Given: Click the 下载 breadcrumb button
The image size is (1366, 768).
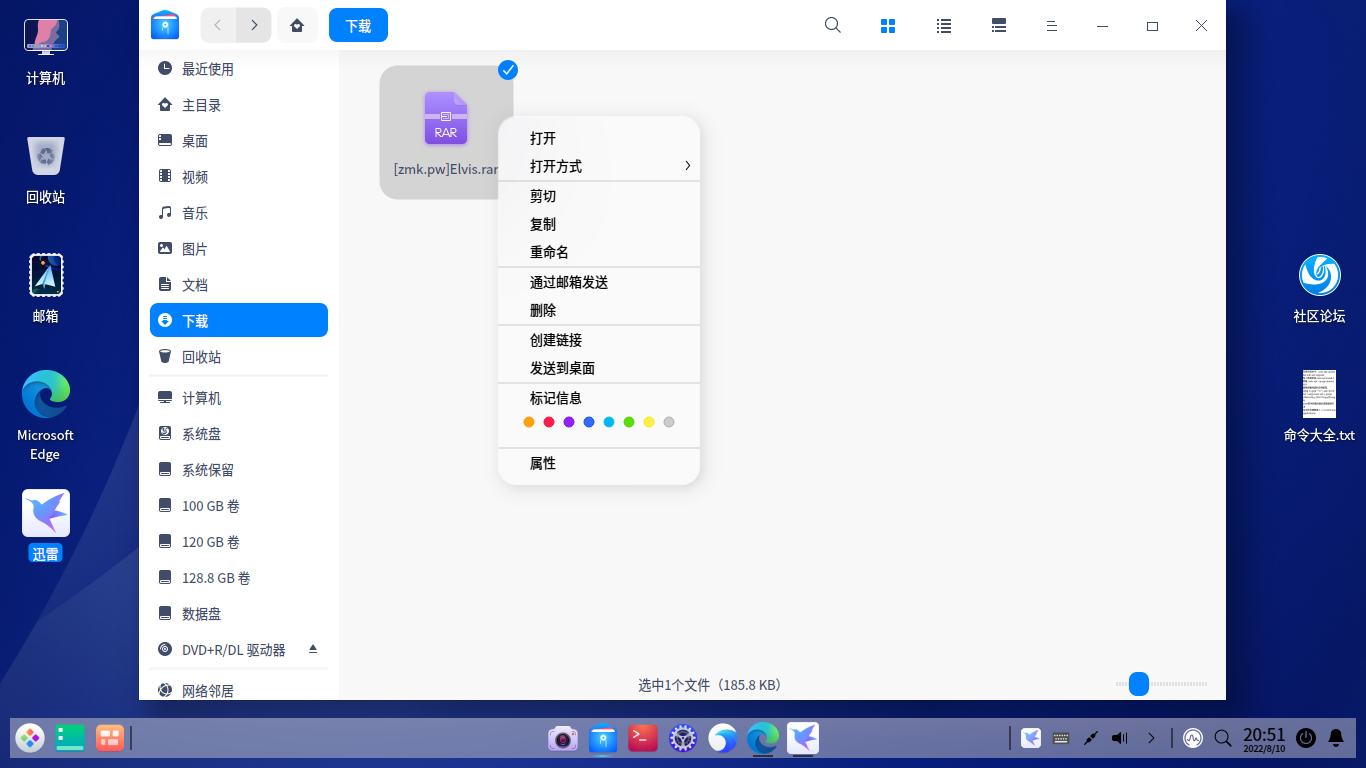Looking at the screenshot, I should 358,25.
